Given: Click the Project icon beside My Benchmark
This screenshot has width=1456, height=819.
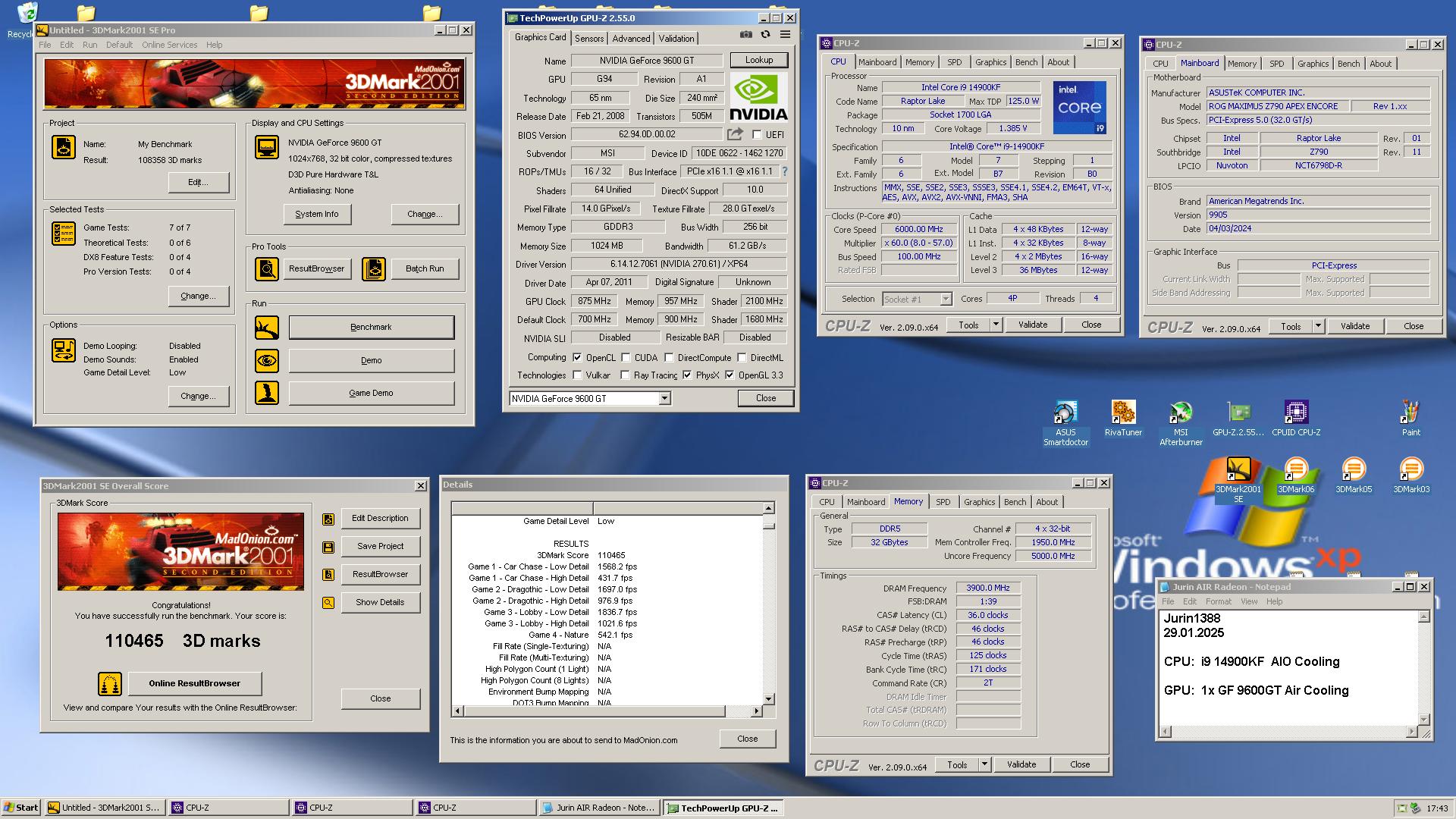Looking at the screenshot, I should coord(64,147).
